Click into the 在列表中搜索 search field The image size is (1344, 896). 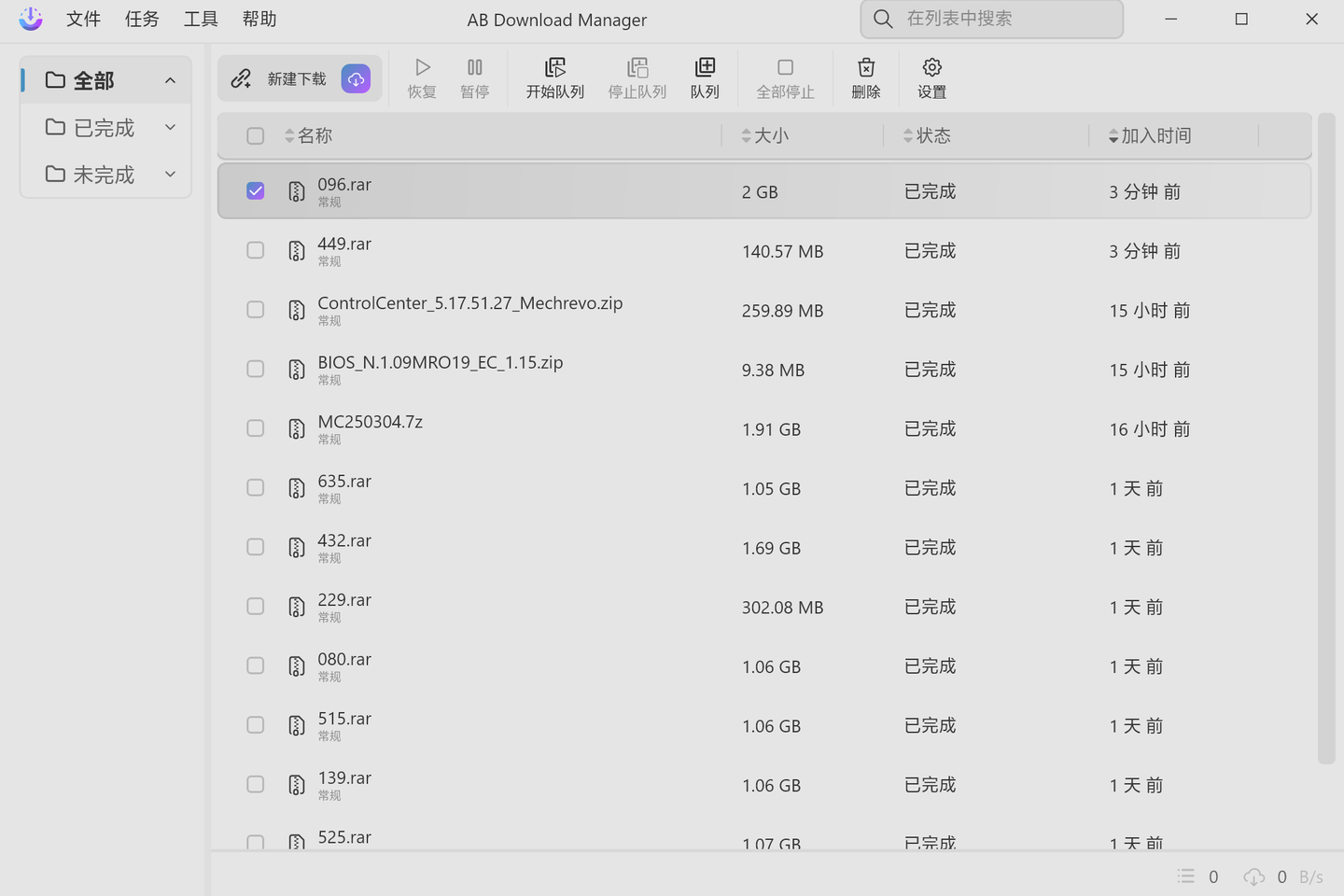991,19
